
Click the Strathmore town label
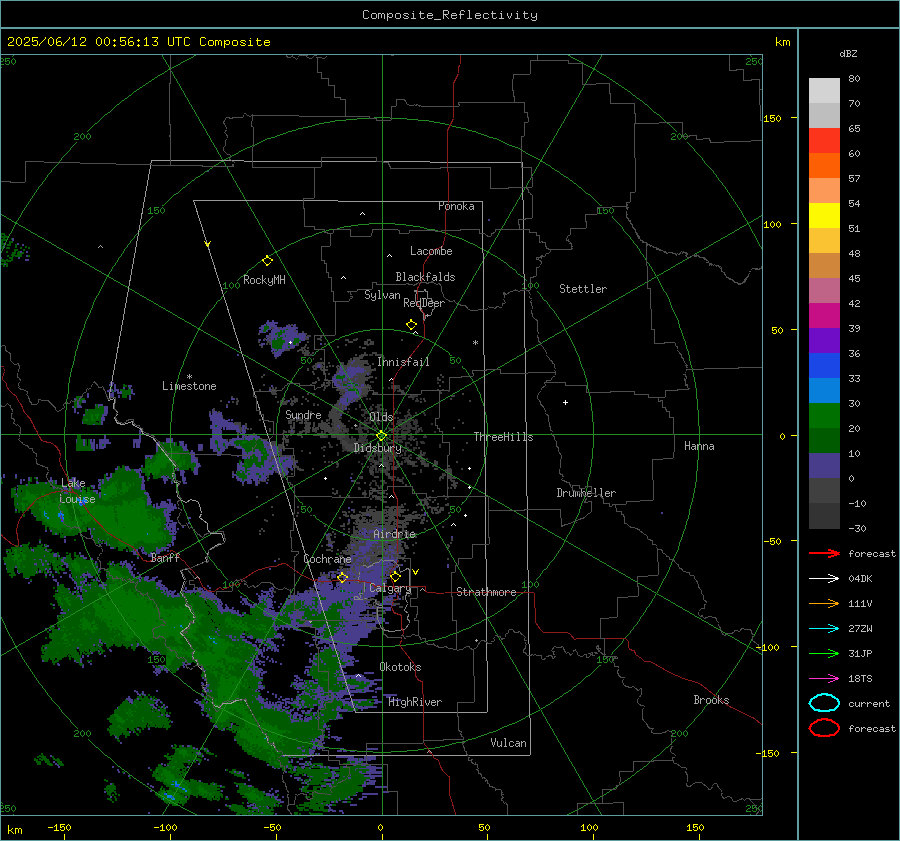(x=486, y=592)
